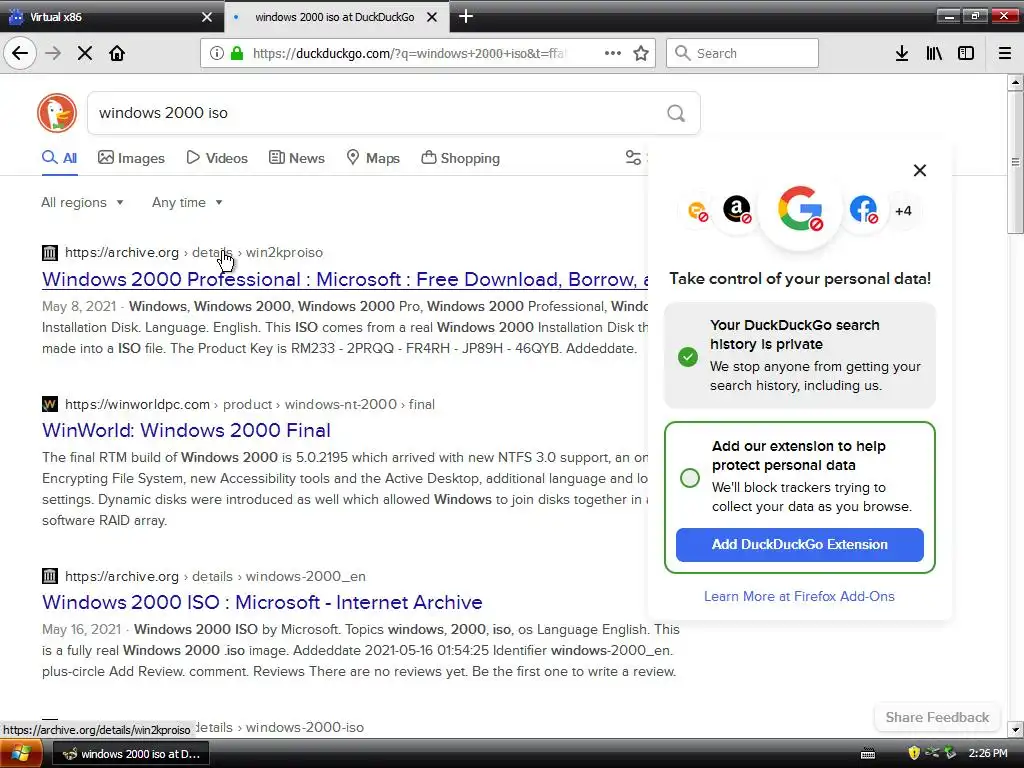1024x768 pixels.
Task: Open Windows 2000 ISO Internet Archive result
Action: pos(262,602)
